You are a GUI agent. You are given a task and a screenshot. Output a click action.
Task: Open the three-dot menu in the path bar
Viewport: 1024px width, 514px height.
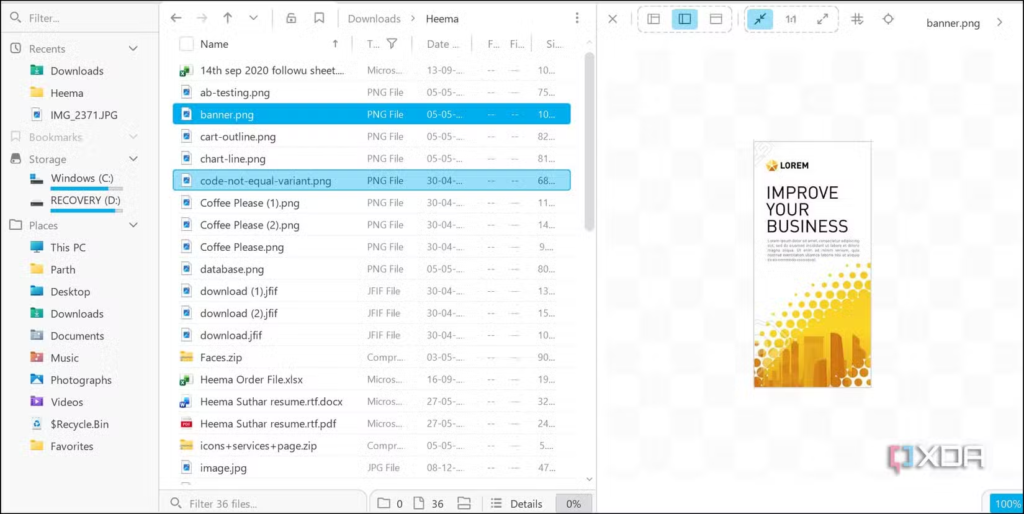coord(577,18)
